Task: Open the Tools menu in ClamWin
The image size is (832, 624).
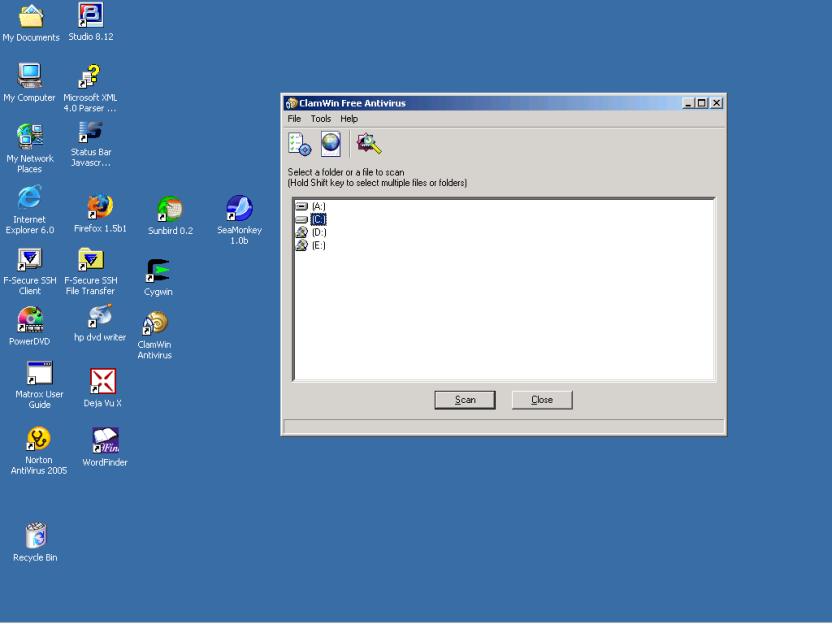Action: point(320,119)
